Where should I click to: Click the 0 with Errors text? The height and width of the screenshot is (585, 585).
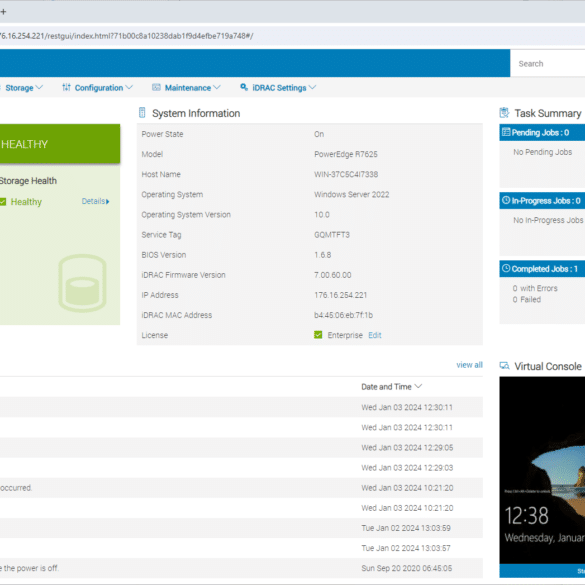click(535, 288)
